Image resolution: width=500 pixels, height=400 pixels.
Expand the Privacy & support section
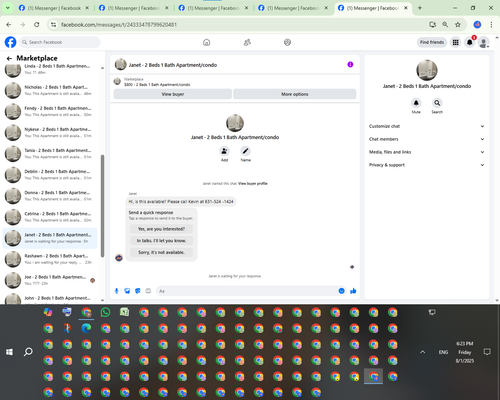[427, 165]
